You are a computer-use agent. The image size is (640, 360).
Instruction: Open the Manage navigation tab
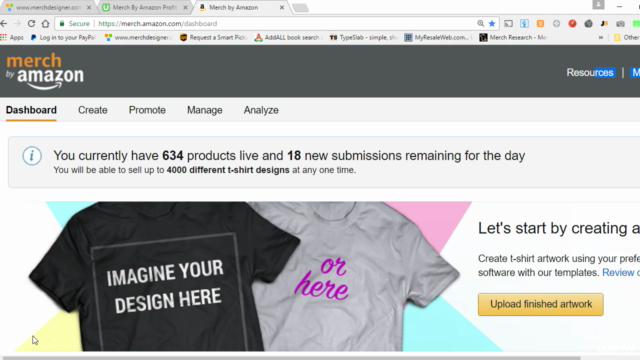[204, 110]
